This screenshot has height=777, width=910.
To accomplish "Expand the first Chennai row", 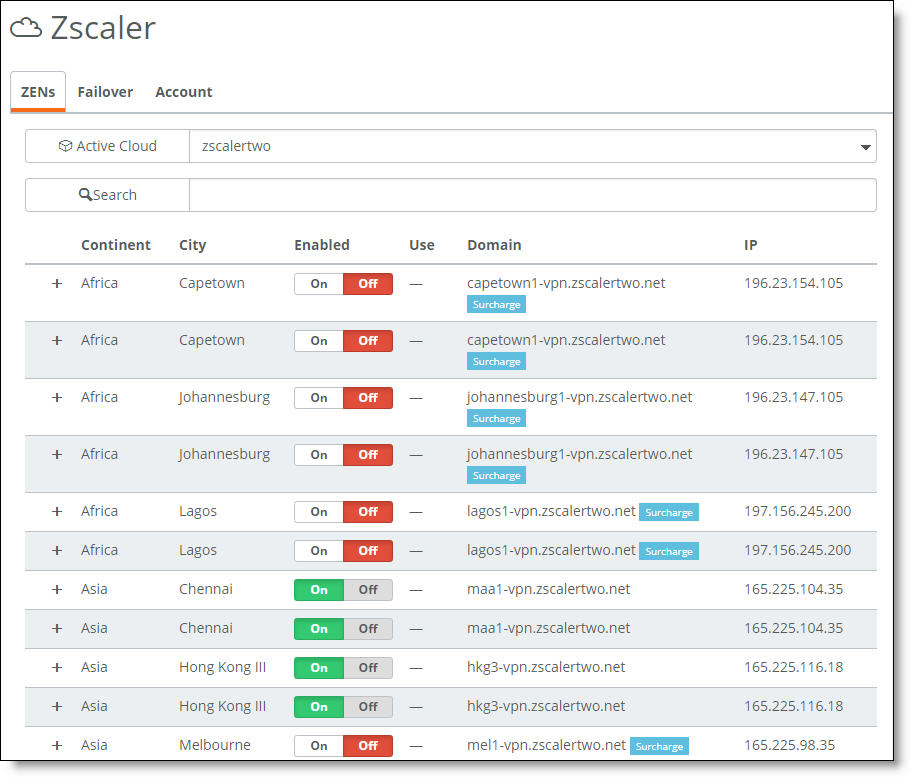I will [x=57, y=589].
